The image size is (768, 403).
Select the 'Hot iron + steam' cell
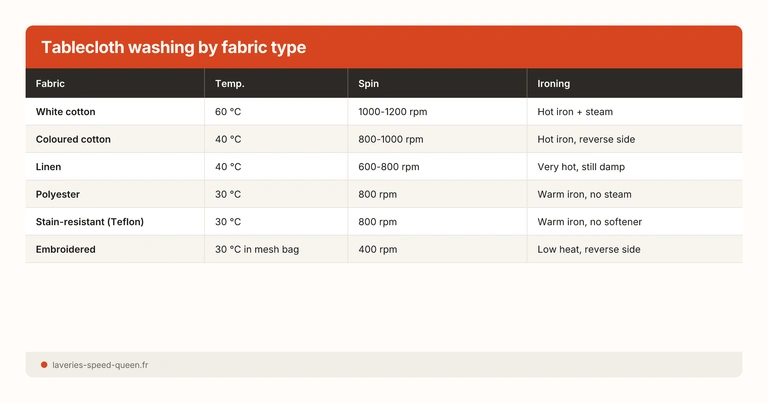578,112
